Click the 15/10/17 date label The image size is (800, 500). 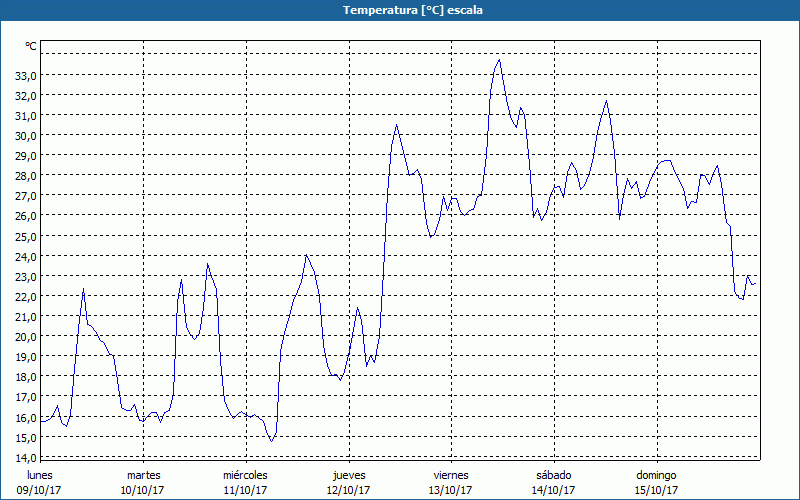(x=656, y=490)
